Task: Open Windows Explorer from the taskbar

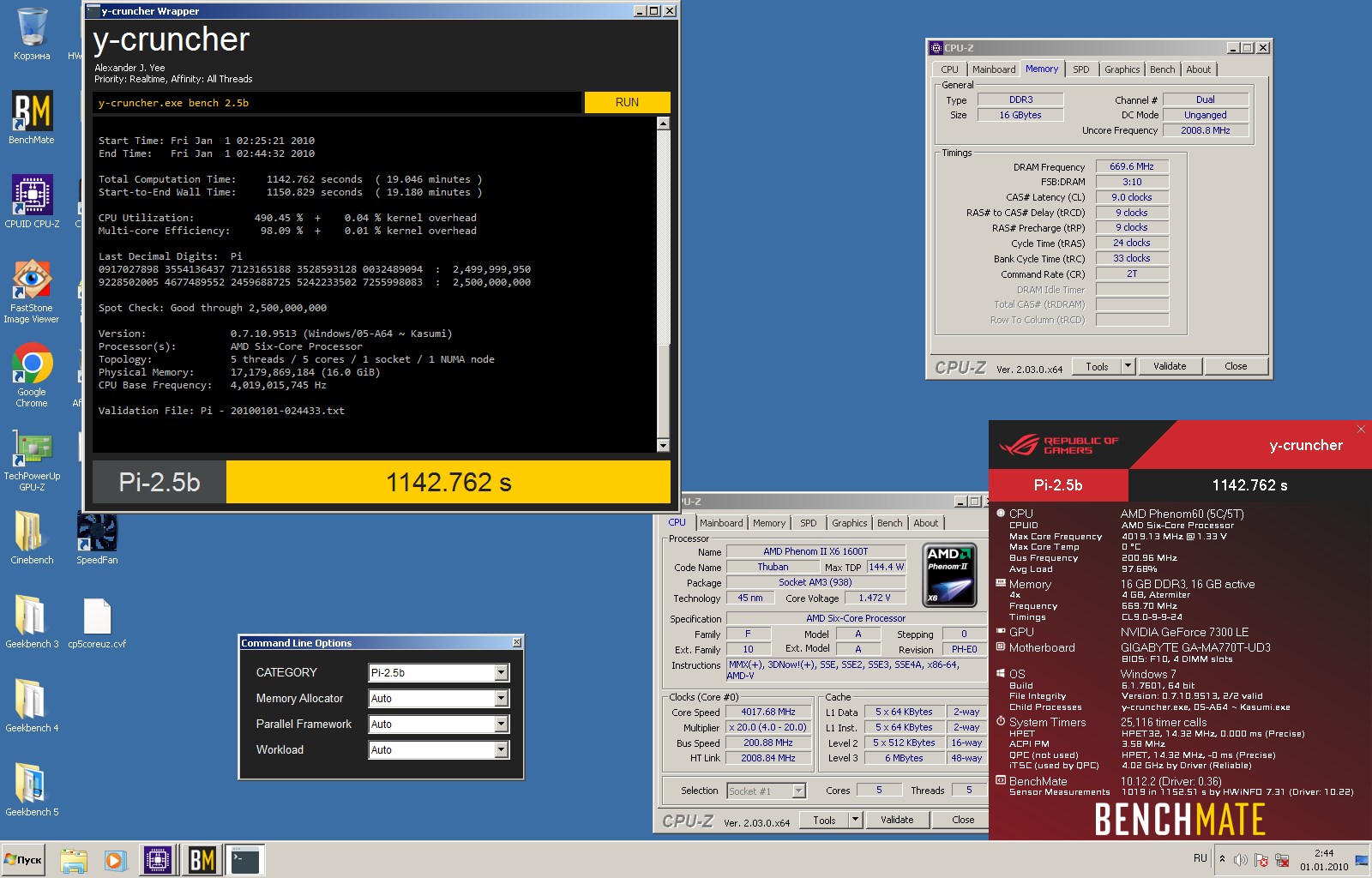Action: (x=74, y=860)
